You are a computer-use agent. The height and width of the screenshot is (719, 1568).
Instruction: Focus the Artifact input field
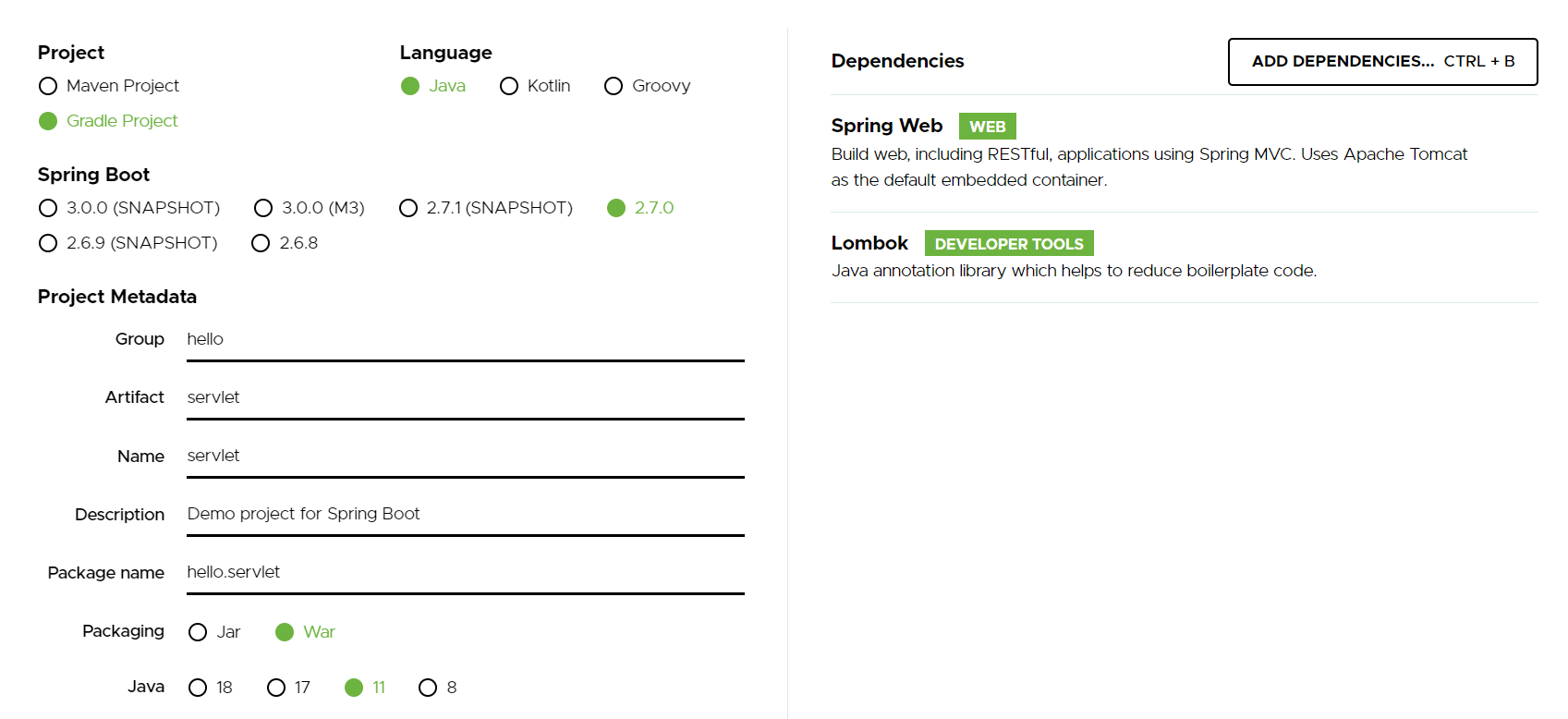[466, 398]
